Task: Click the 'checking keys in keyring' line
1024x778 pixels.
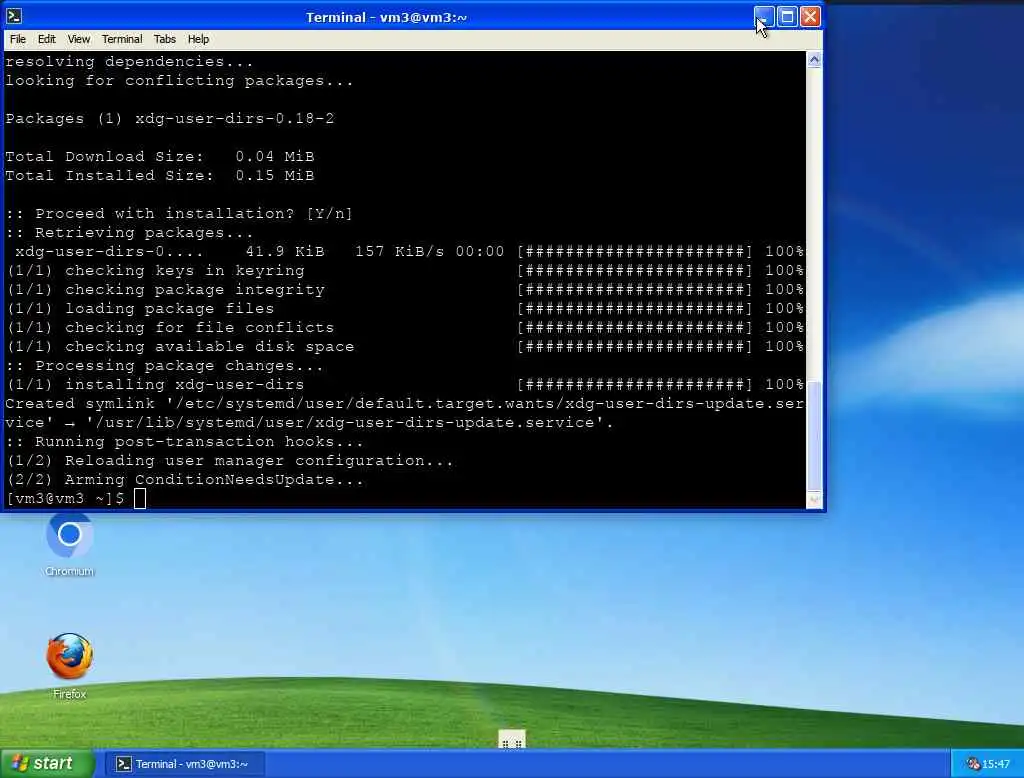Action: (405, 270)
